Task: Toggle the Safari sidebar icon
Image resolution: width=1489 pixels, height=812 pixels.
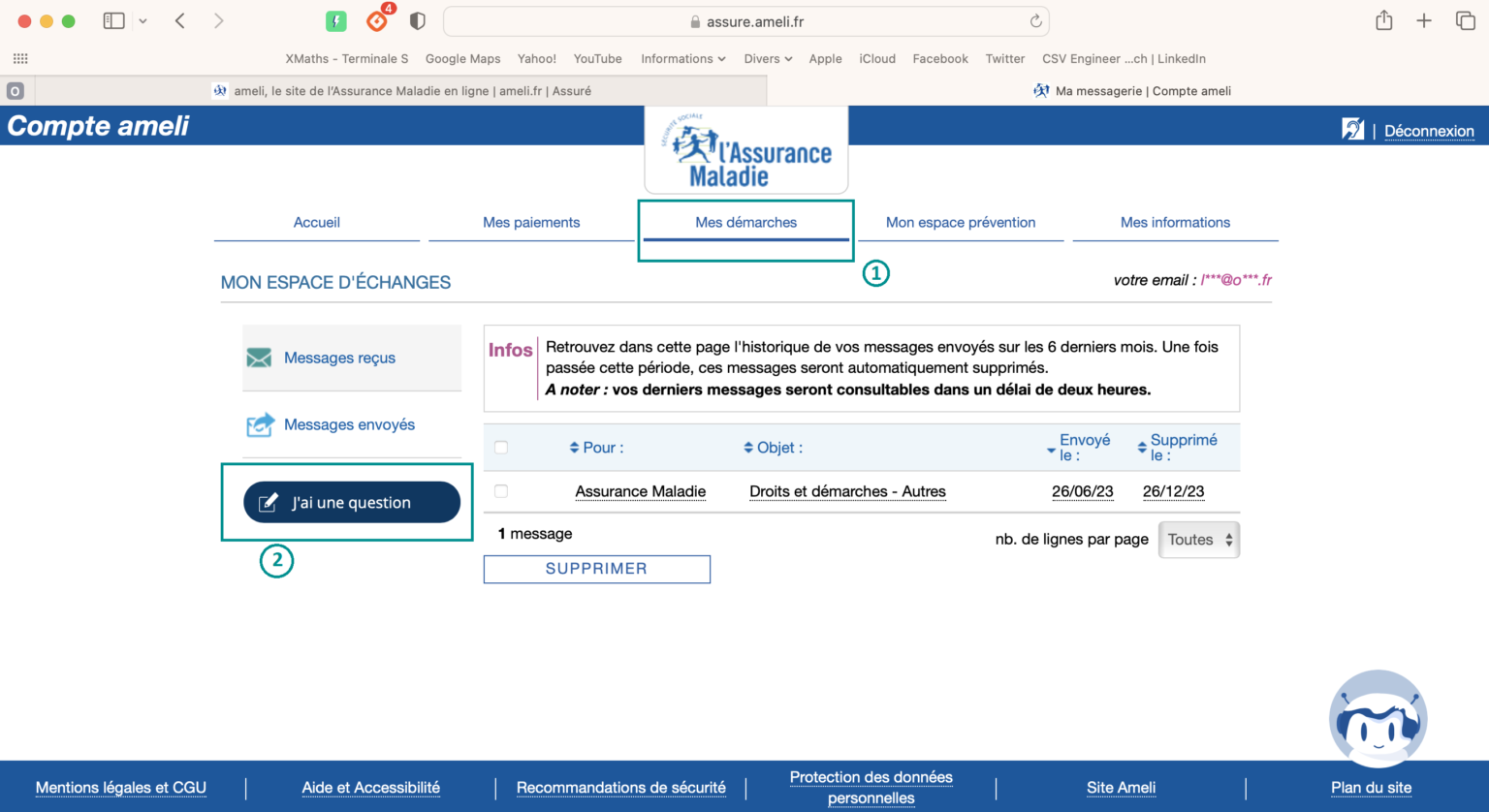Action: click(x=113, y=20)
